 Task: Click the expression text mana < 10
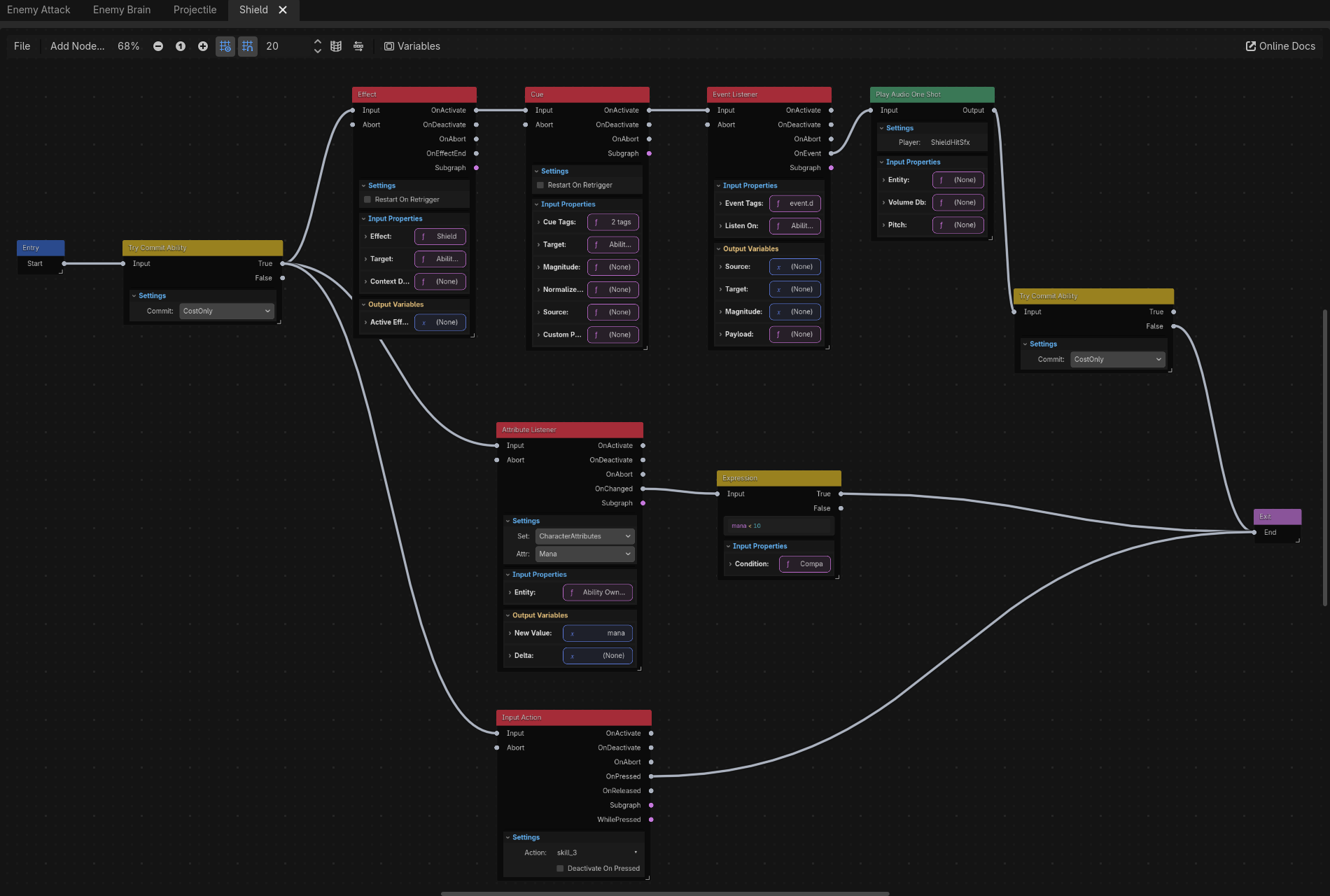pyautogui.click(x=746, y=526)
